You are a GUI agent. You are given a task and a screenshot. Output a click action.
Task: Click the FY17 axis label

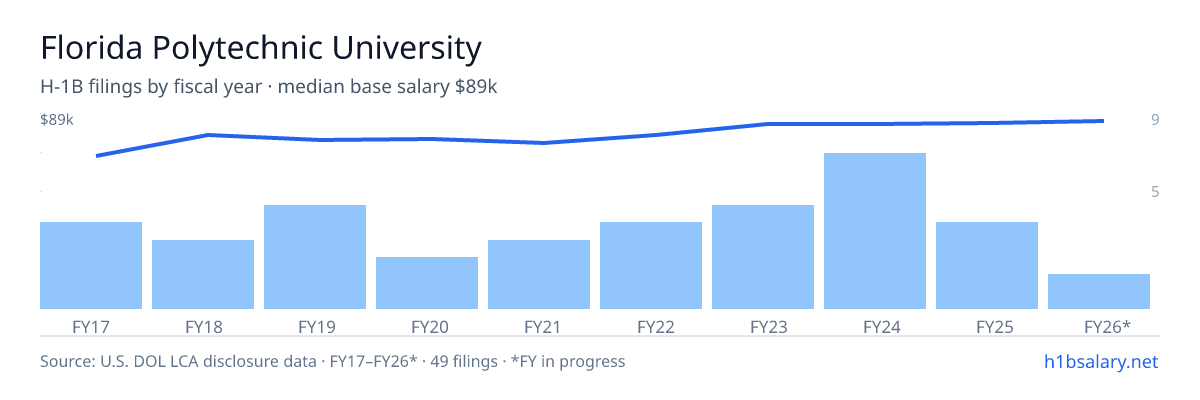pyautogui.click(x=91, y=326)
